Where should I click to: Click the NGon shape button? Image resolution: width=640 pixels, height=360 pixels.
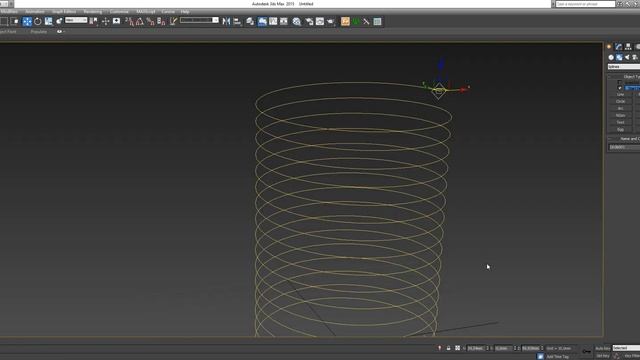coord(620,116)
